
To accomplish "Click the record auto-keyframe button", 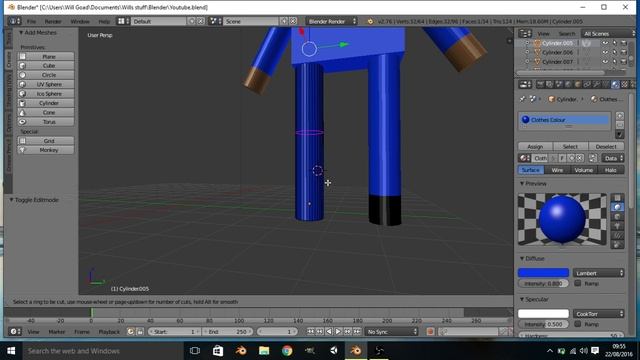I will click(430, 332).
